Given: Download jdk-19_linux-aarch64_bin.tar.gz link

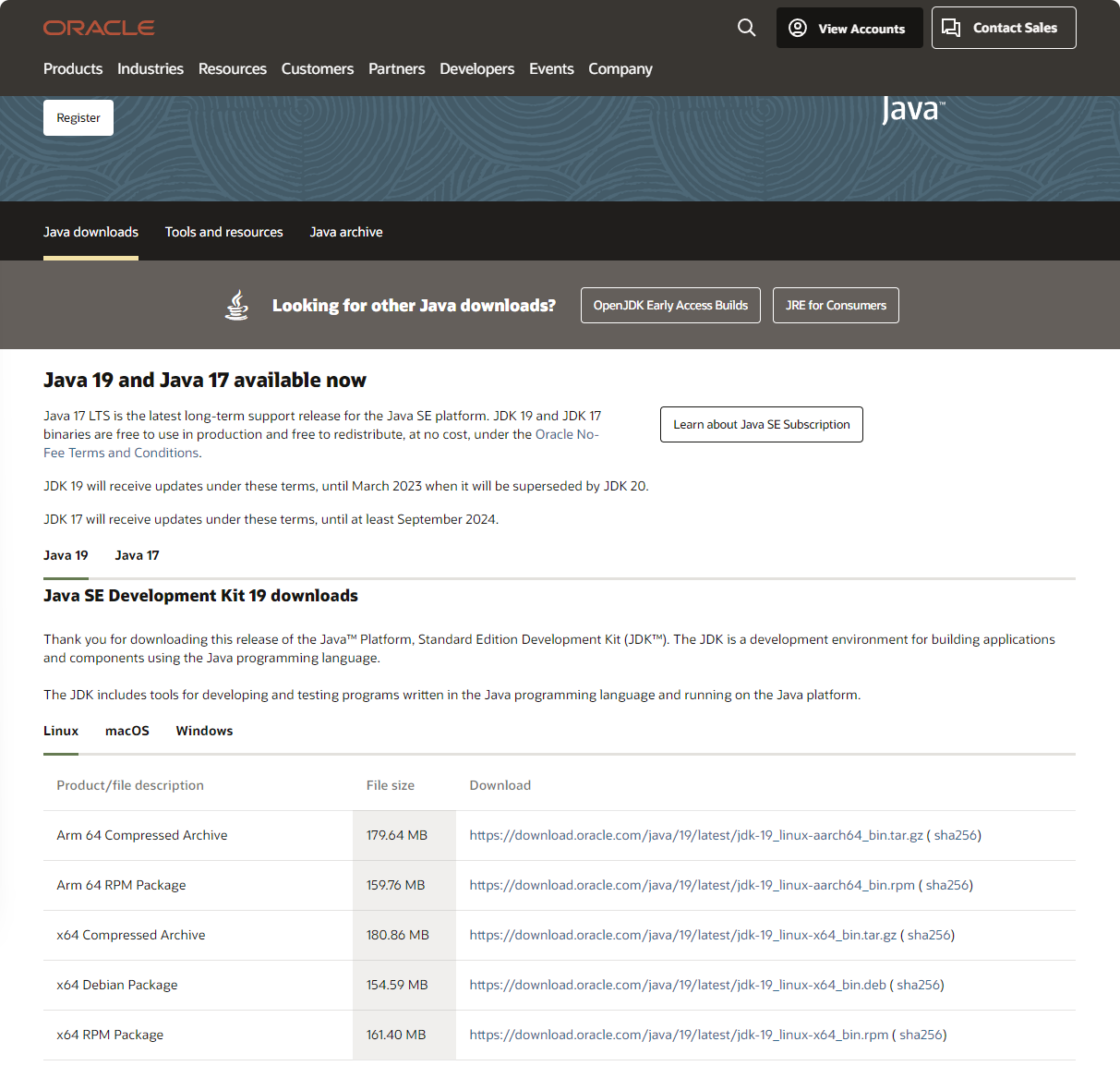Looking at the screenshot, I should coord(696,835).
